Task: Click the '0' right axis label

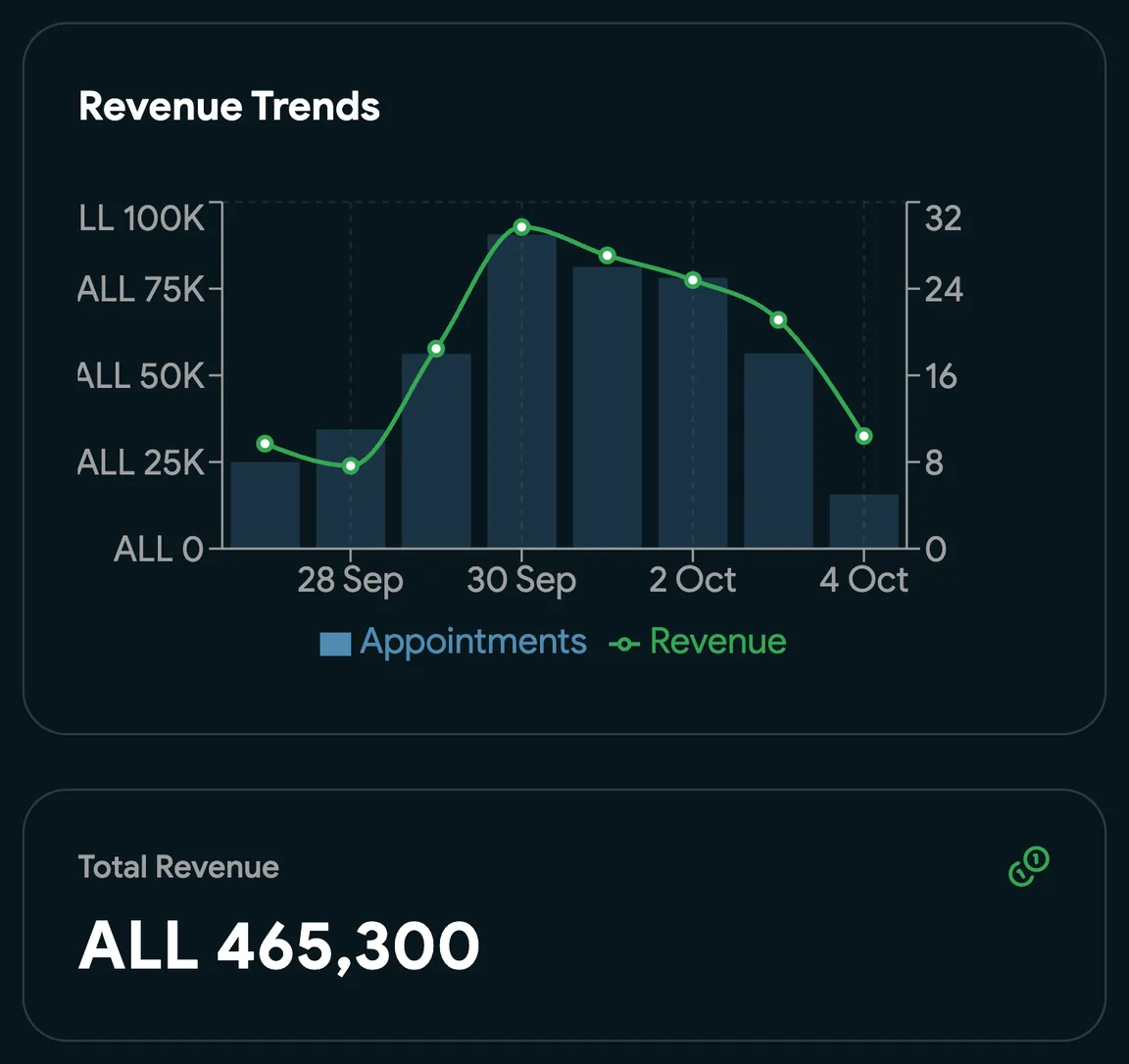Action: tap(935, 550)
